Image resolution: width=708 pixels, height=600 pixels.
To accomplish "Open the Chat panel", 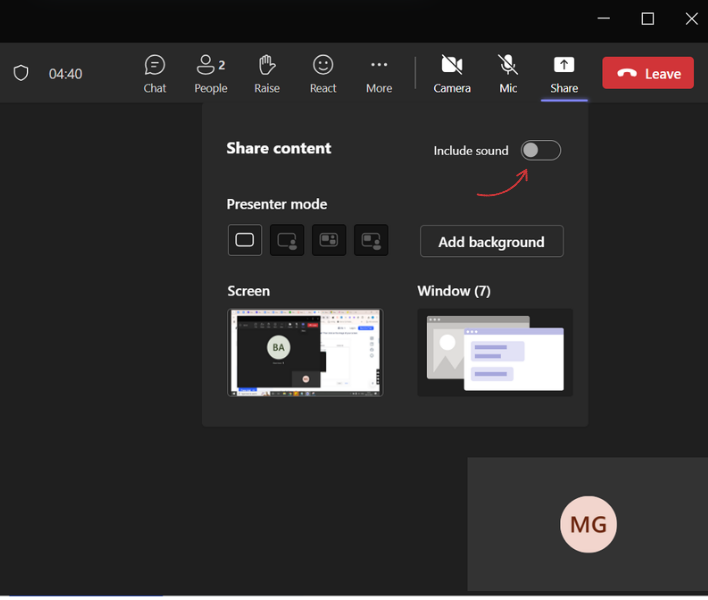I will (x=154, y=74).
